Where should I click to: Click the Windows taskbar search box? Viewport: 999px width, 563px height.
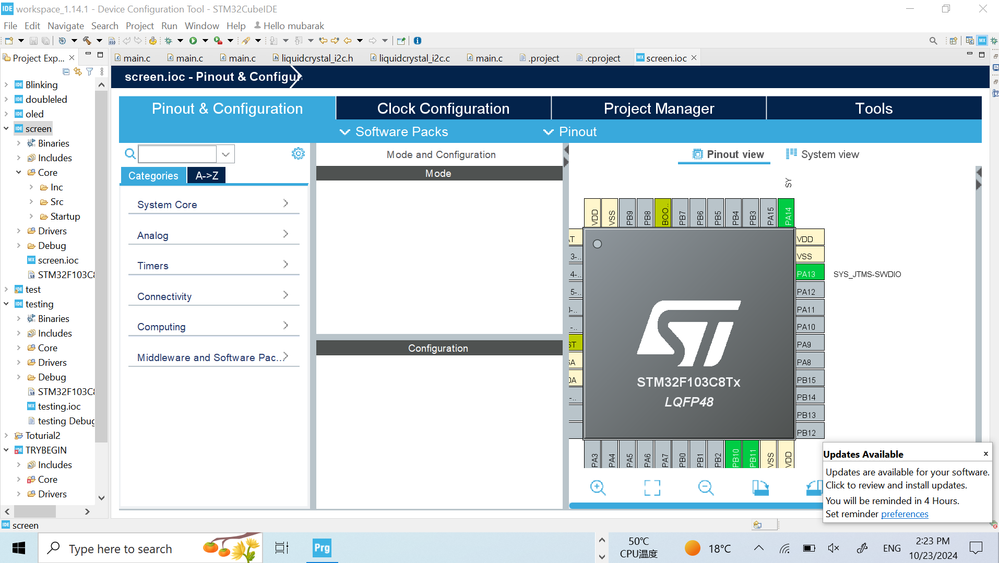pyautogui.click(x=150, y=548)
